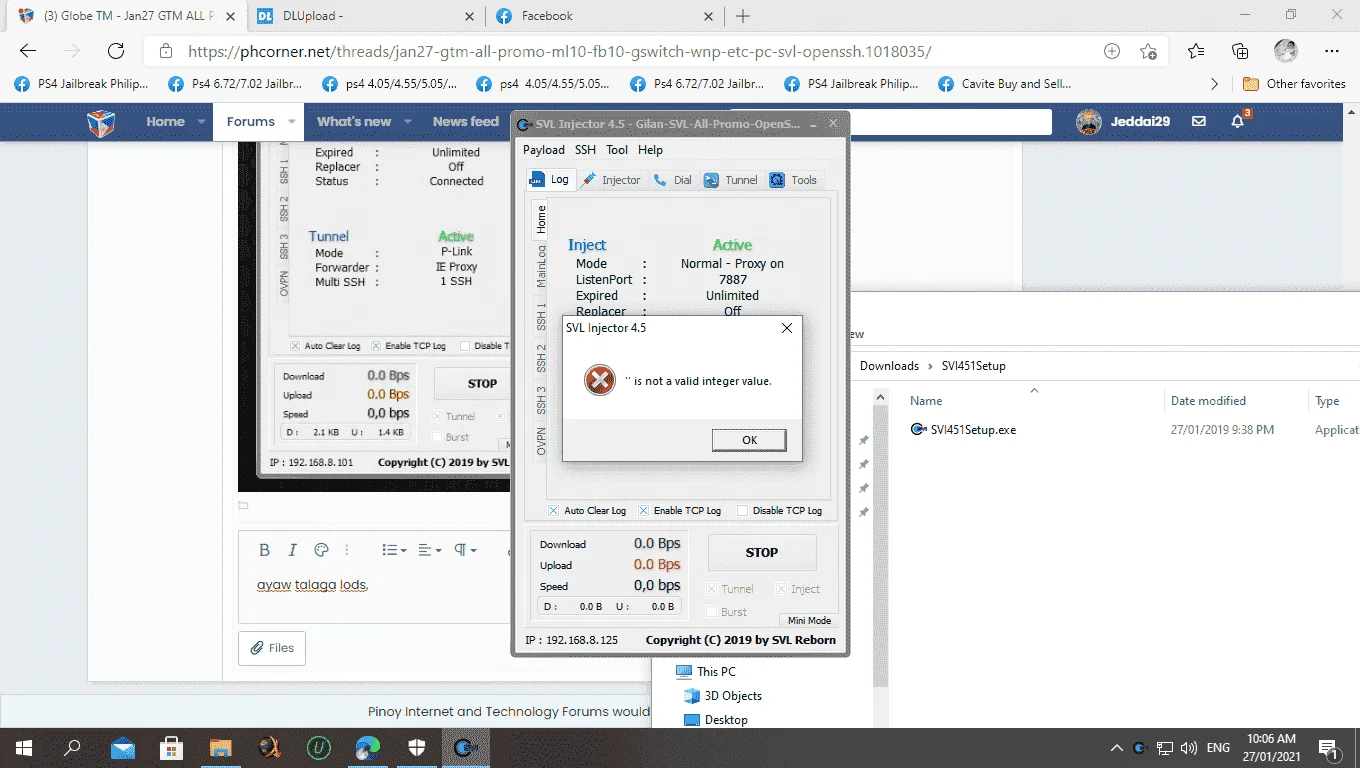Click the Mini Mode button
1360x768 pixels.
[x=809, y=620]
